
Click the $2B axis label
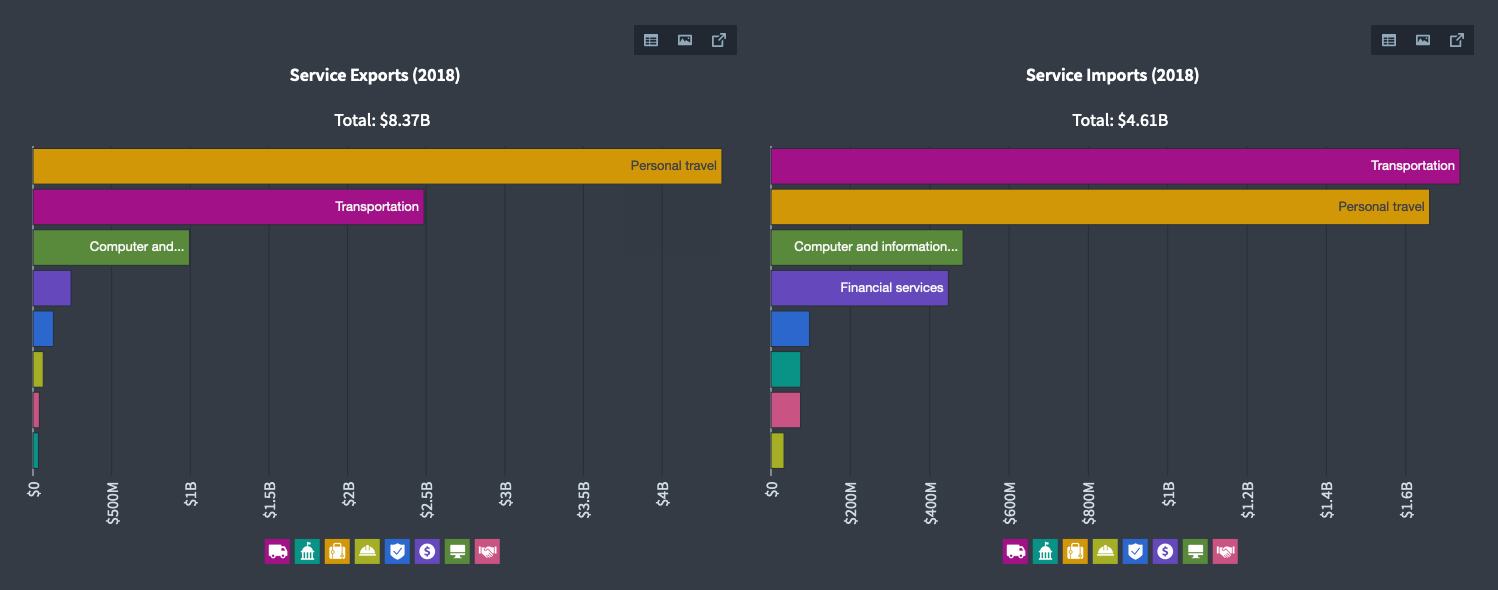pos(348,495)
